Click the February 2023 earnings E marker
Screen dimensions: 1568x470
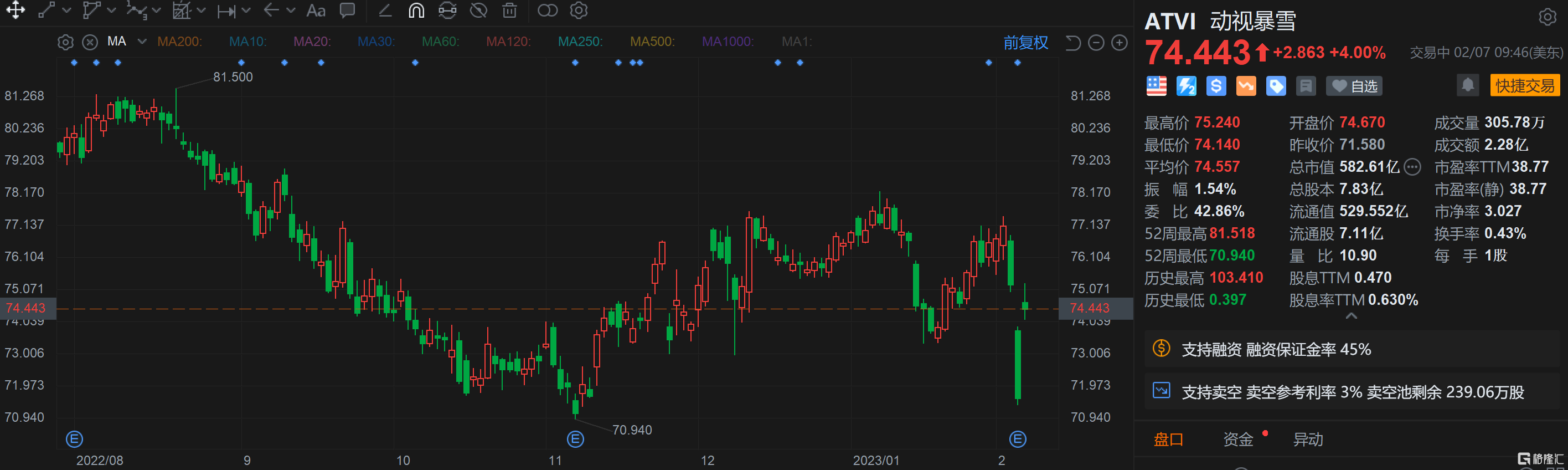(x=1018, y=439)
